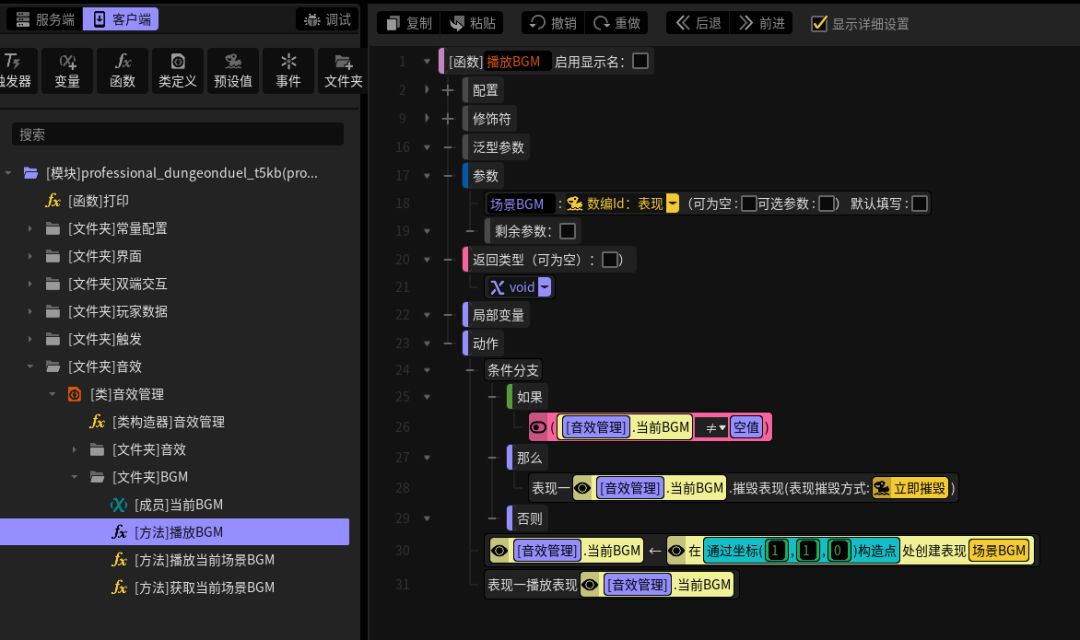Click the 空值 value token
This screenshot has height=640, width=1080.
[746, 428]
